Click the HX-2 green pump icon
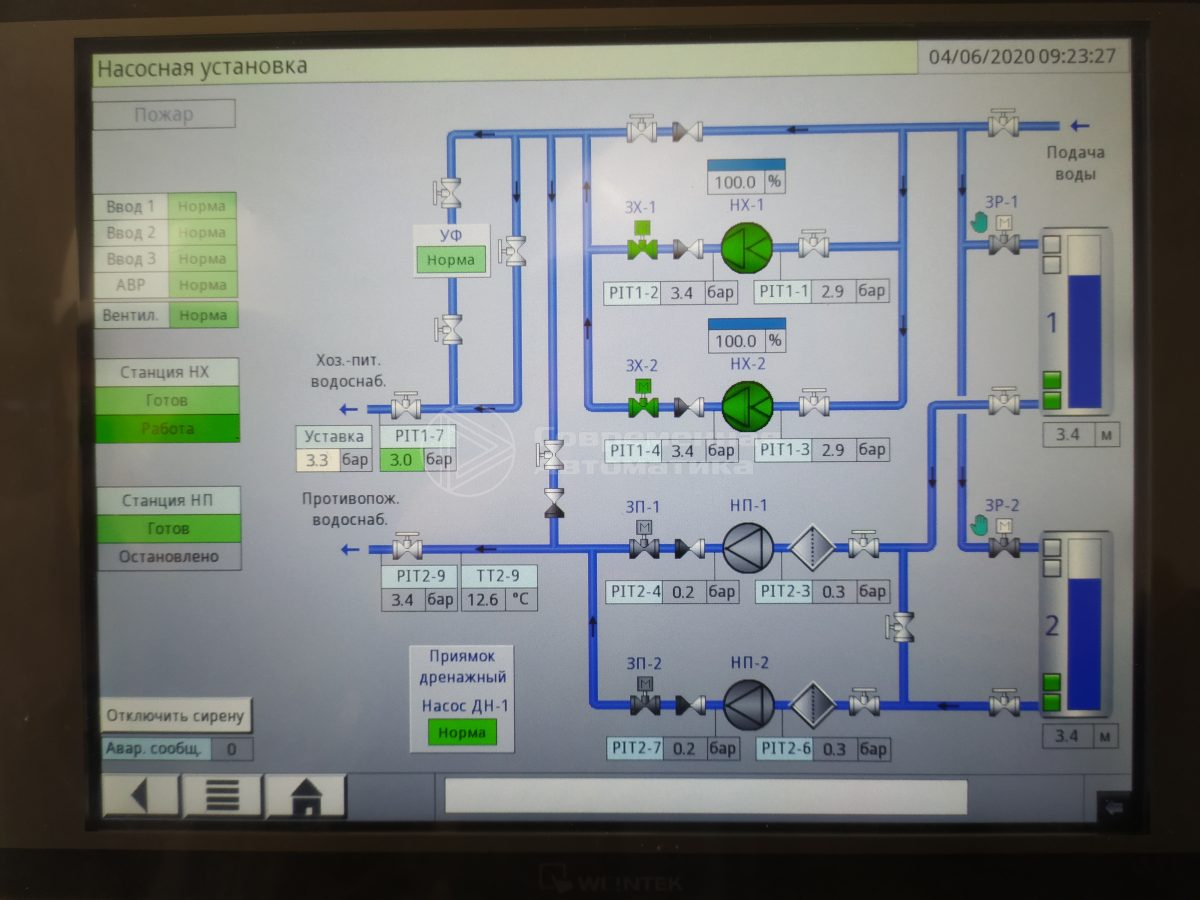Image resolution: width=1200 pixels, height=900 pixels. coord(746,406)
